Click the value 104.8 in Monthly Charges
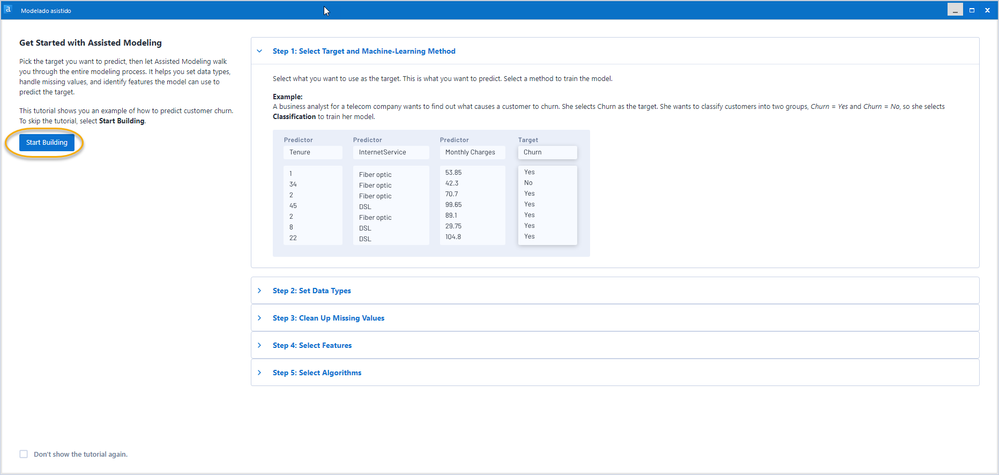999x475 pixels. click(x=452, y=236)
